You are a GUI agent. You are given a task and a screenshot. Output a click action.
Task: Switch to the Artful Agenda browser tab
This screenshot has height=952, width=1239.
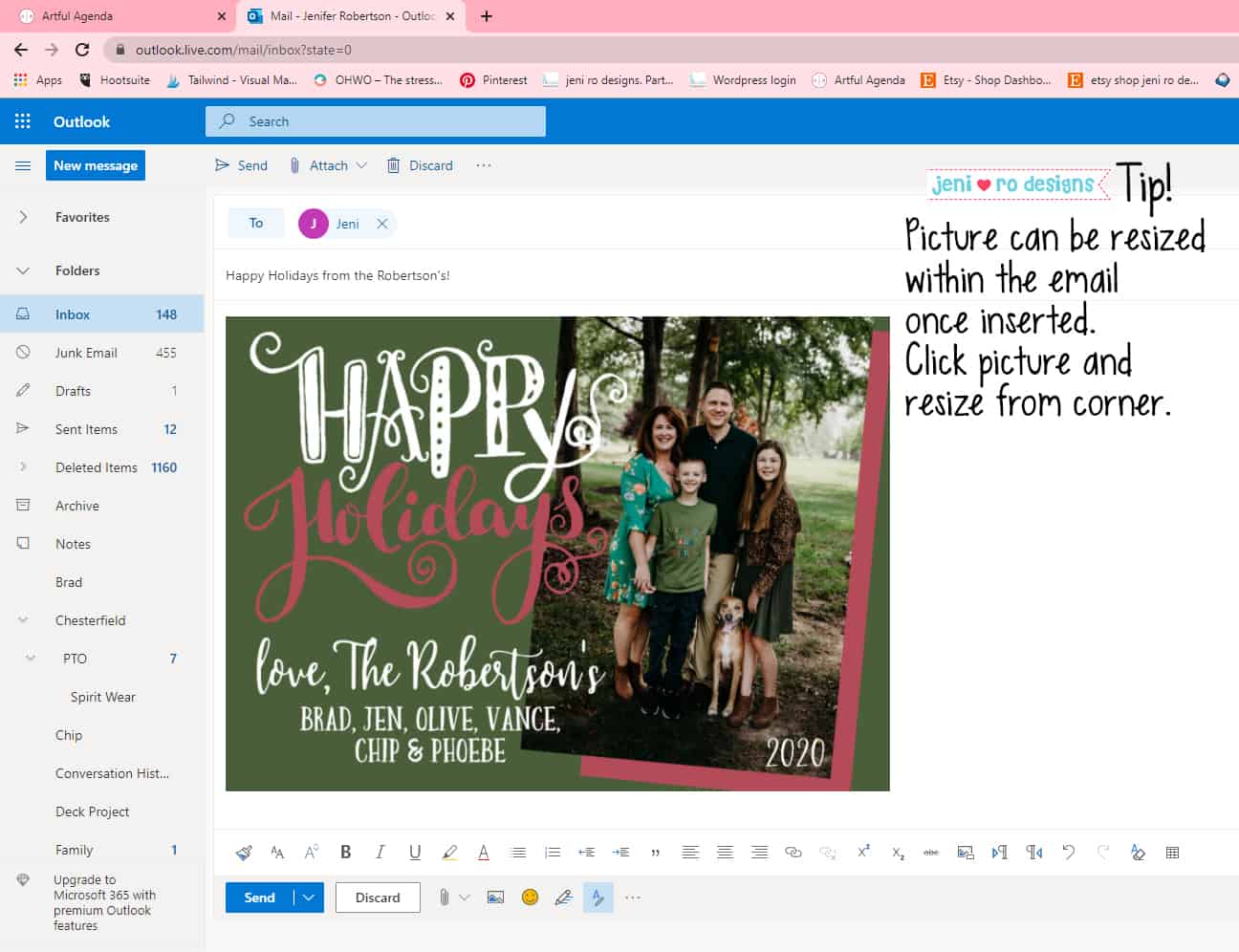click(115, 15)
